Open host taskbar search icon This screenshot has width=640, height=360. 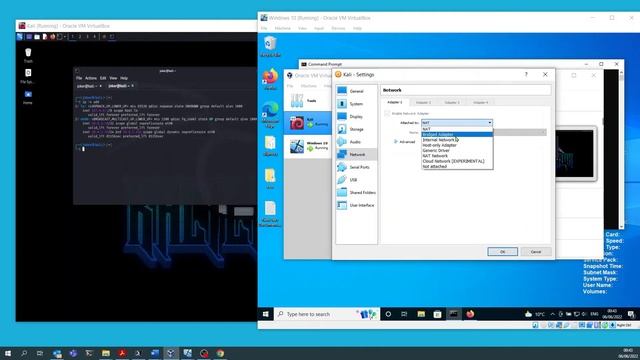pos(24,353)
